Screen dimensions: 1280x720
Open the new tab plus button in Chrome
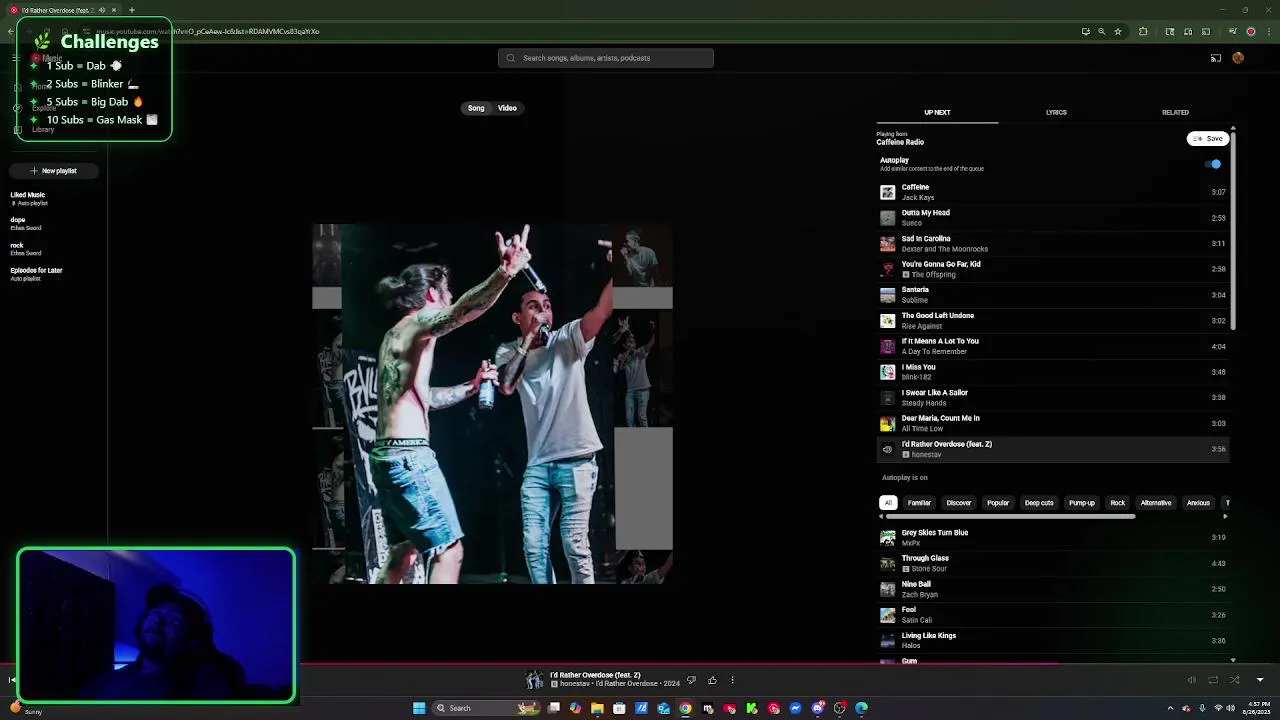click(x=131, y=10)
